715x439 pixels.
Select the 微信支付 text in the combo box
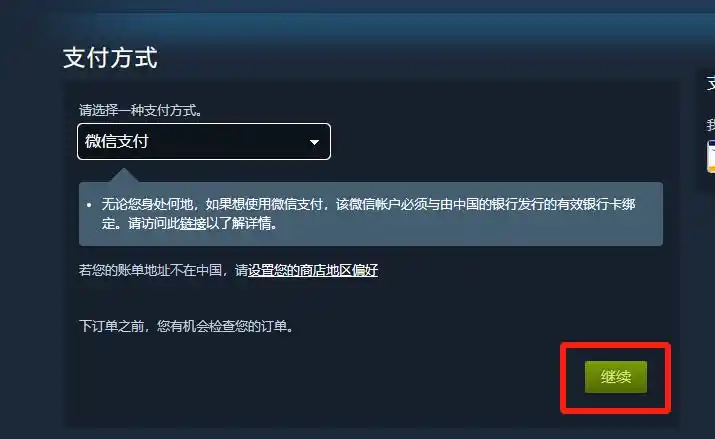click(x=117, y=141)
